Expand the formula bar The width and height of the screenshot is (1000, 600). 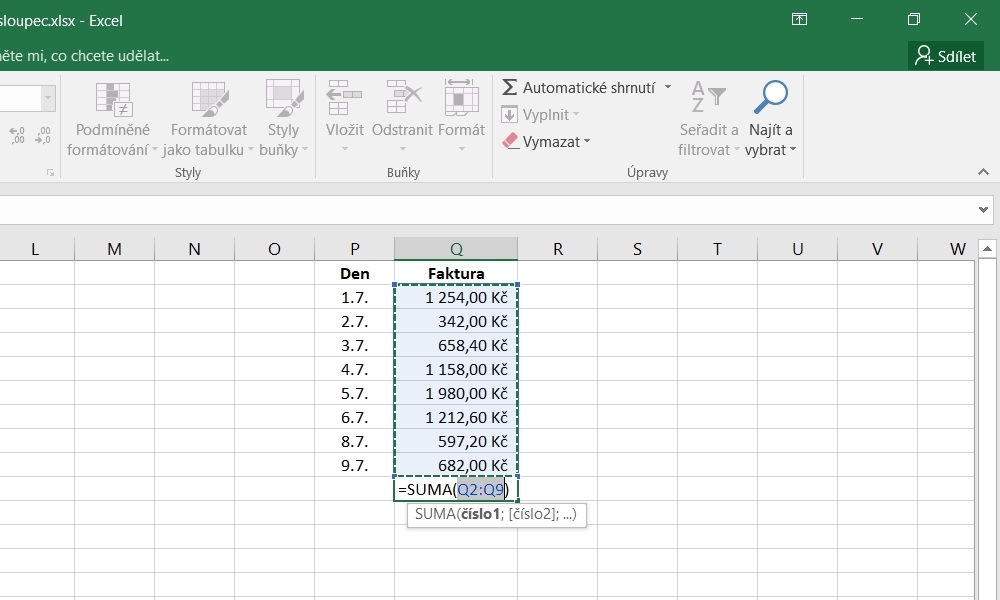[x=983, y=209]
